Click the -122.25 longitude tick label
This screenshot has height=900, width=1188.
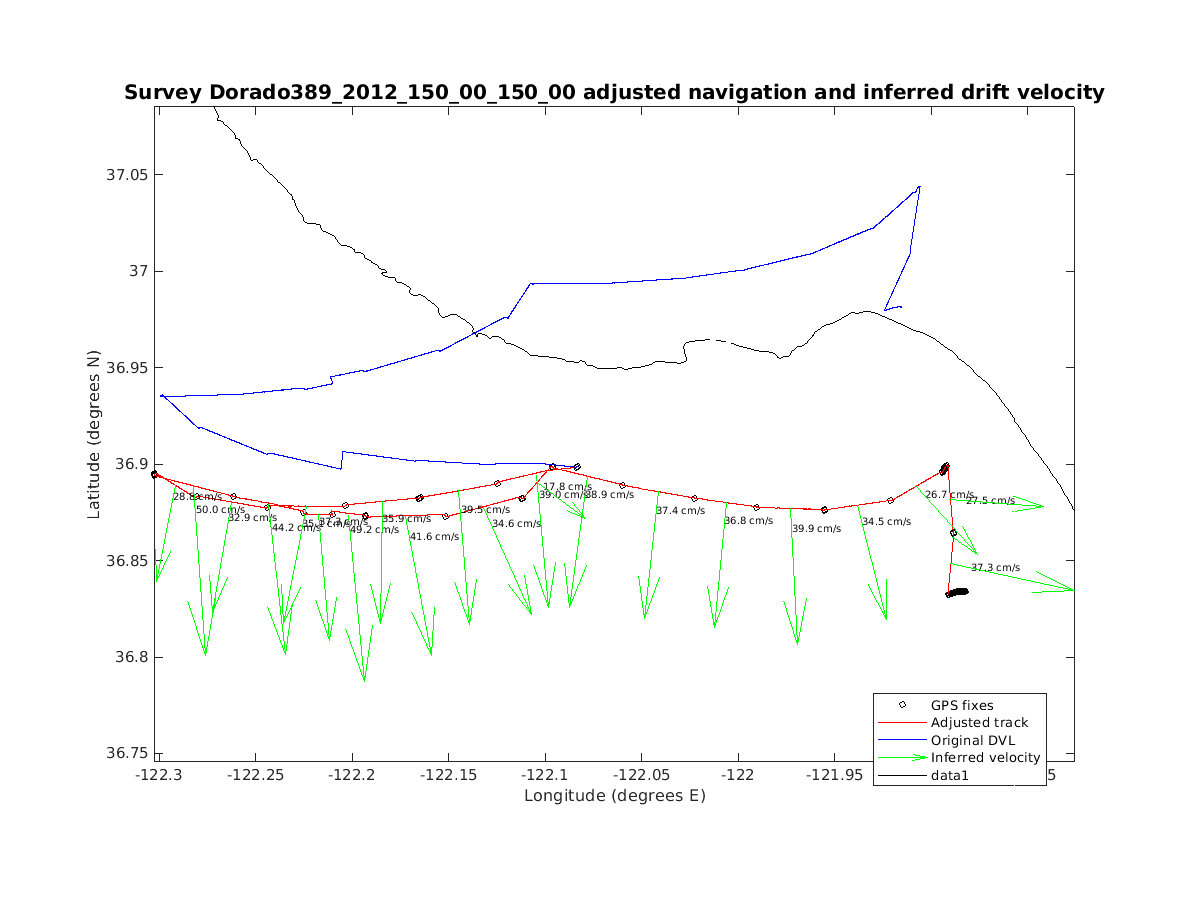[x=255, y=775]
